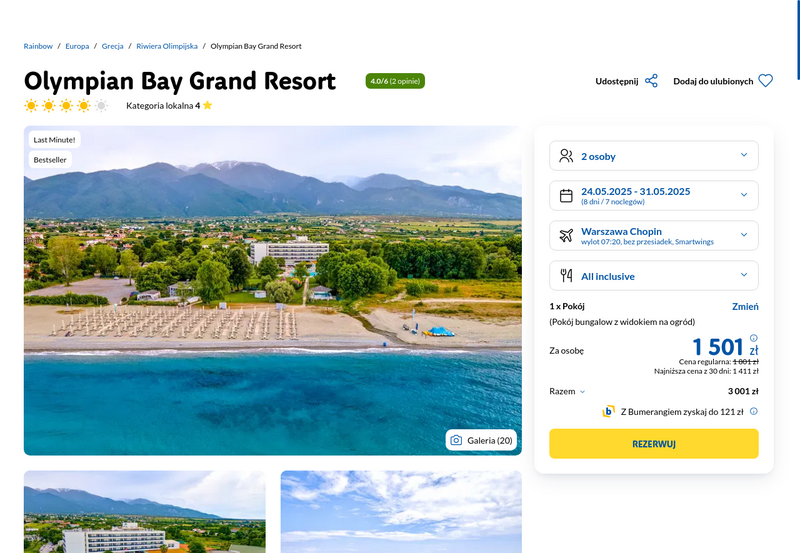800x553 pixels.
Task: Click the grey fifth sun rating icon
Action: tap(101, 106)
